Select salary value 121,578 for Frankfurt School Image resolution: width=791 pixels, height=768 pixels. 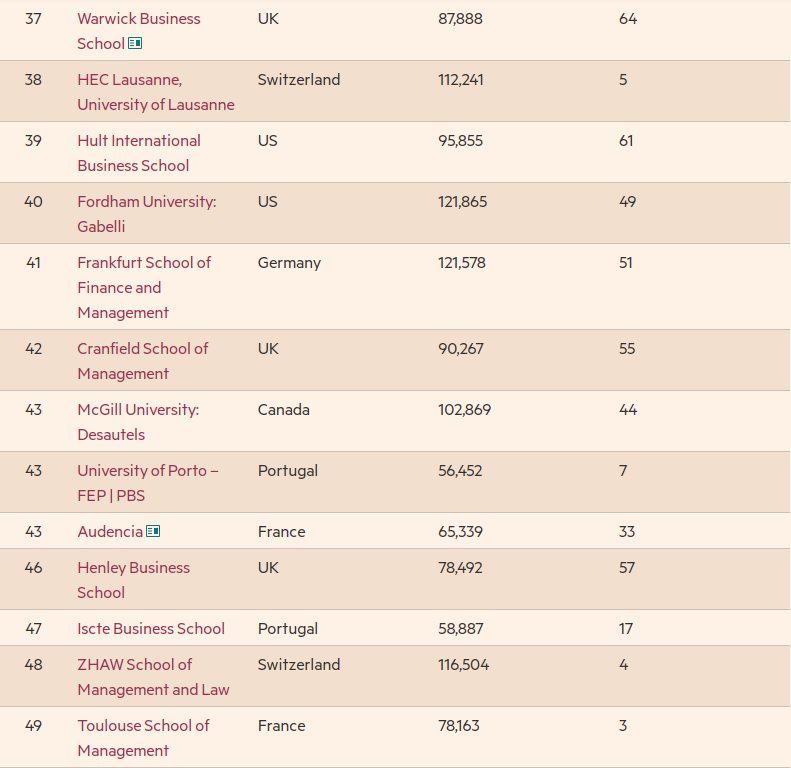(x=462, y=263)
